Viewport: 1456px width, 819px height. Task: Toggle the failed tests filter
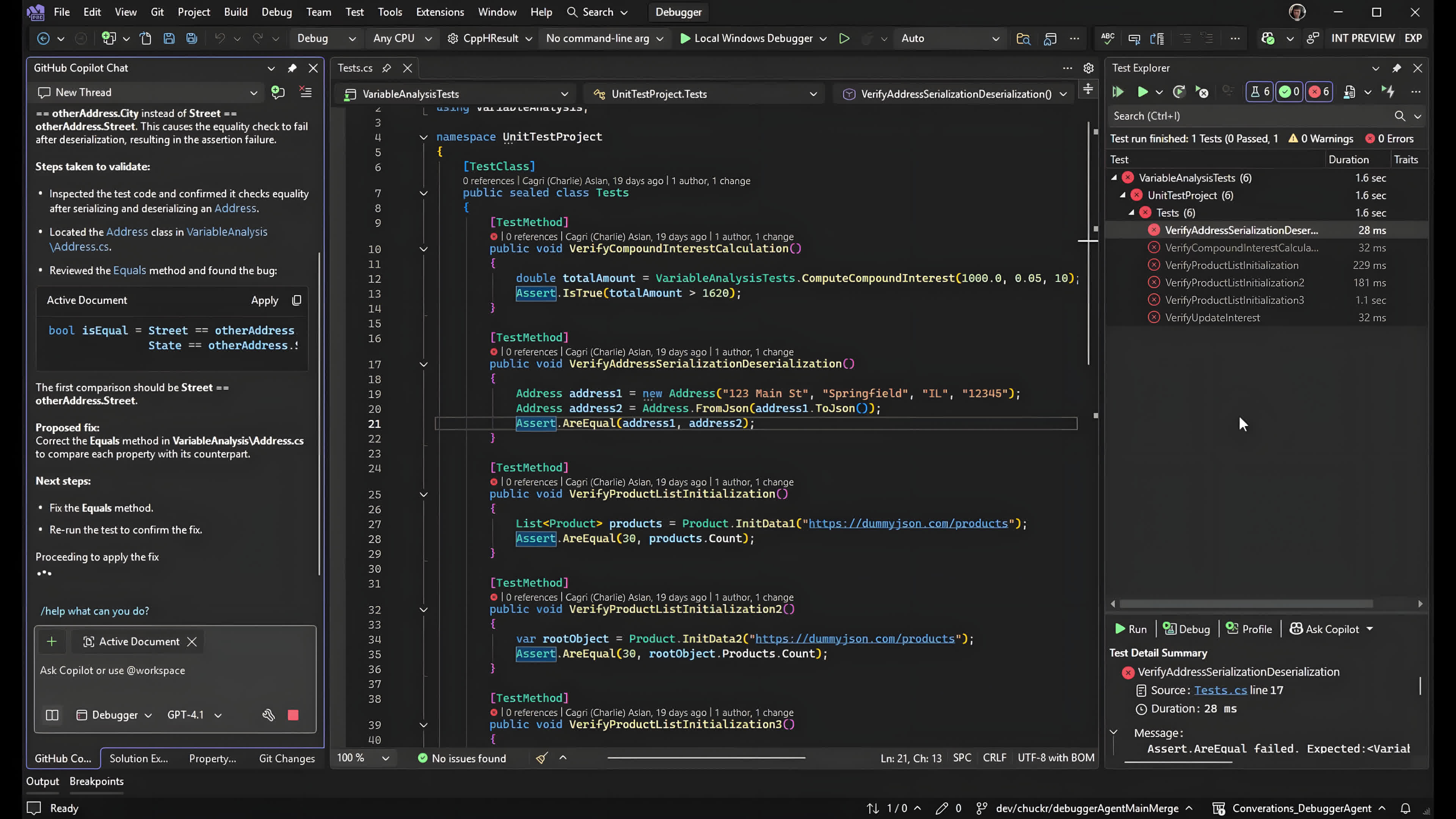1319,91
